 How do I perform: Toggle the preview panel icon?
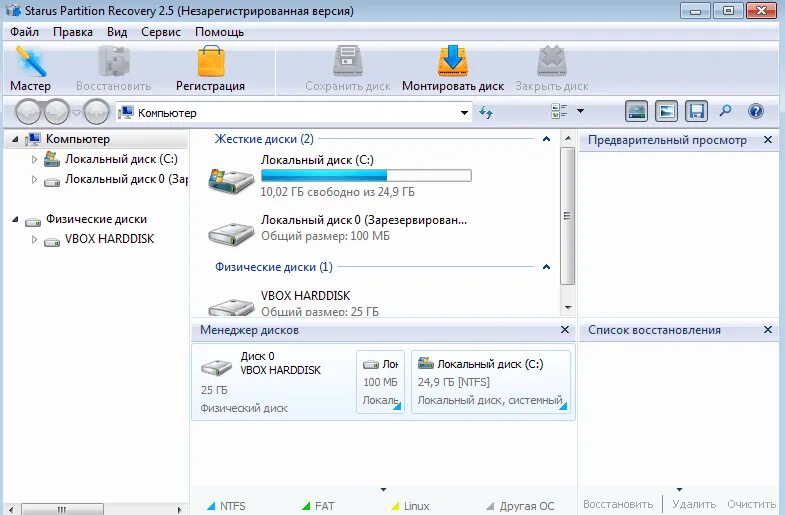[x=666, y=111]
